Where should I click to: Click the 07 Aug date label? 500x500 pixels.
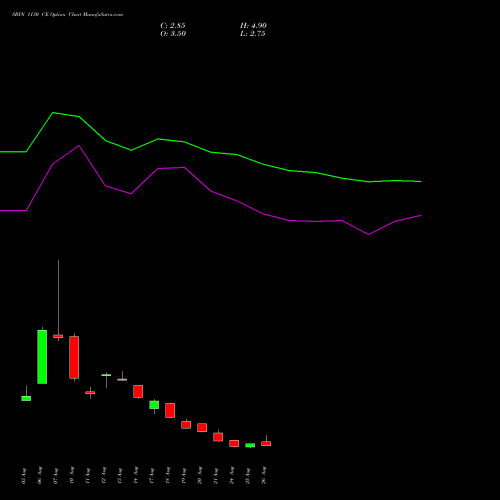[x=56, y=476]
